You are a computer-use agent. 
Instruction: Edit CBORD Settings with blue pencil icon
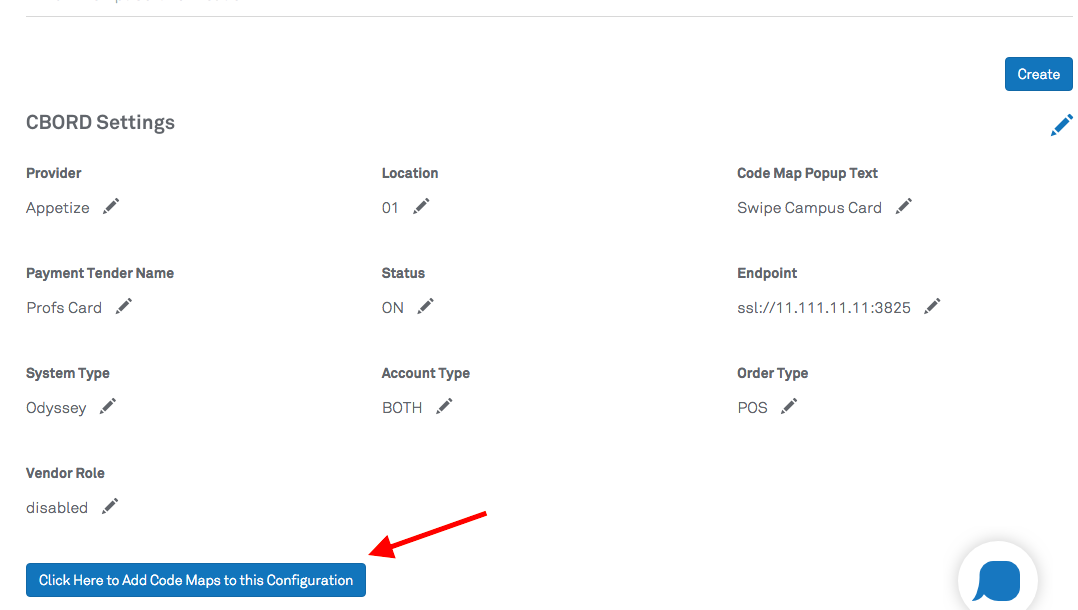pos(1061,125)
